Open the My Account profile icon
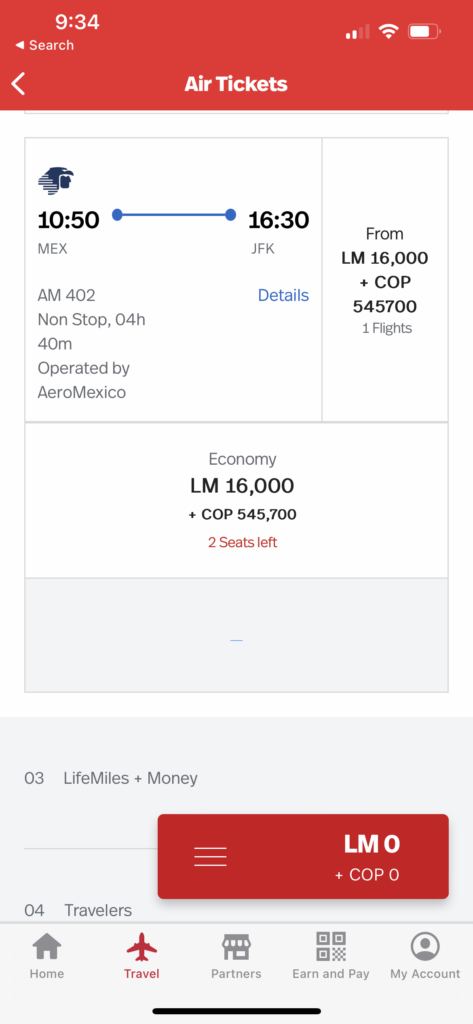 click(x=425, y=947)
